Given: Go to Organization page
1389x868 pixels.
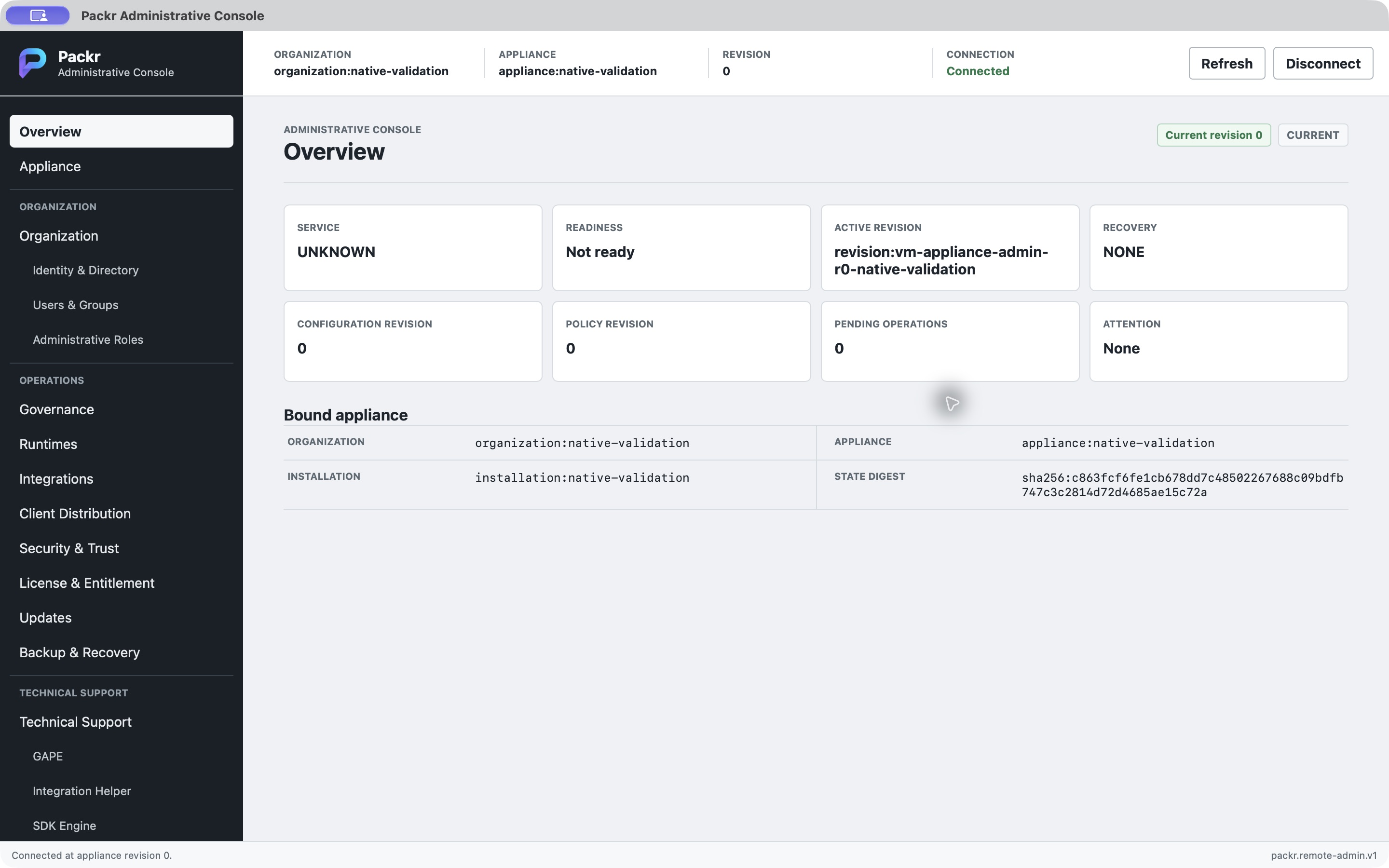Looking at the screenshot, I should pos(121,236).
